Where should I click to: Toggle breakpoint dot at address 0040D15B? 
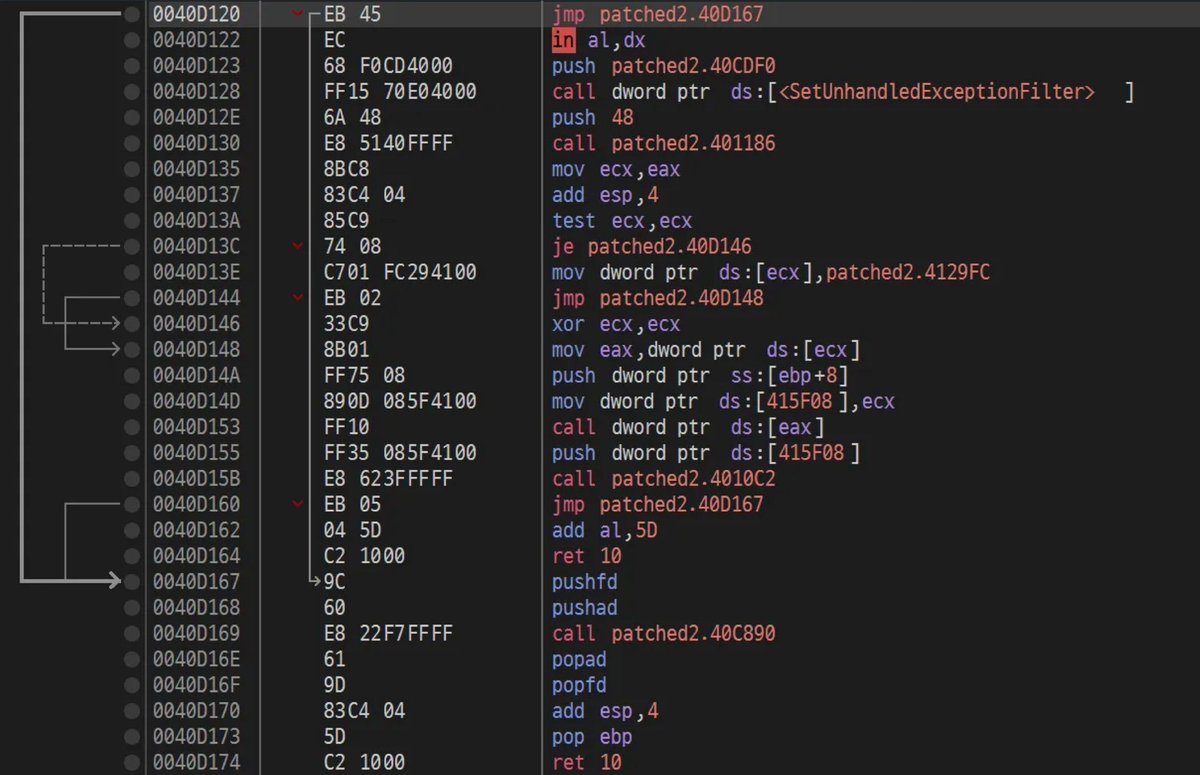(132, 479)
